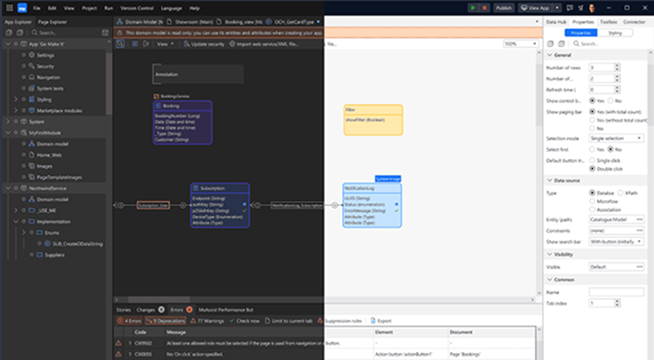Open the Marketplace cart icon in title bar
Screen dimensions: 654x360
click(581, 8)
